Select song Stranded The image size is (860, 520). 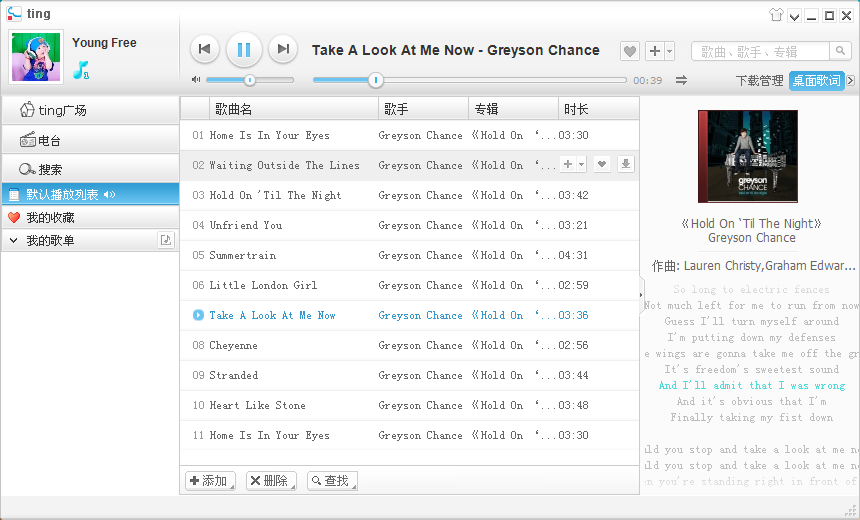(x=409, y=375)
